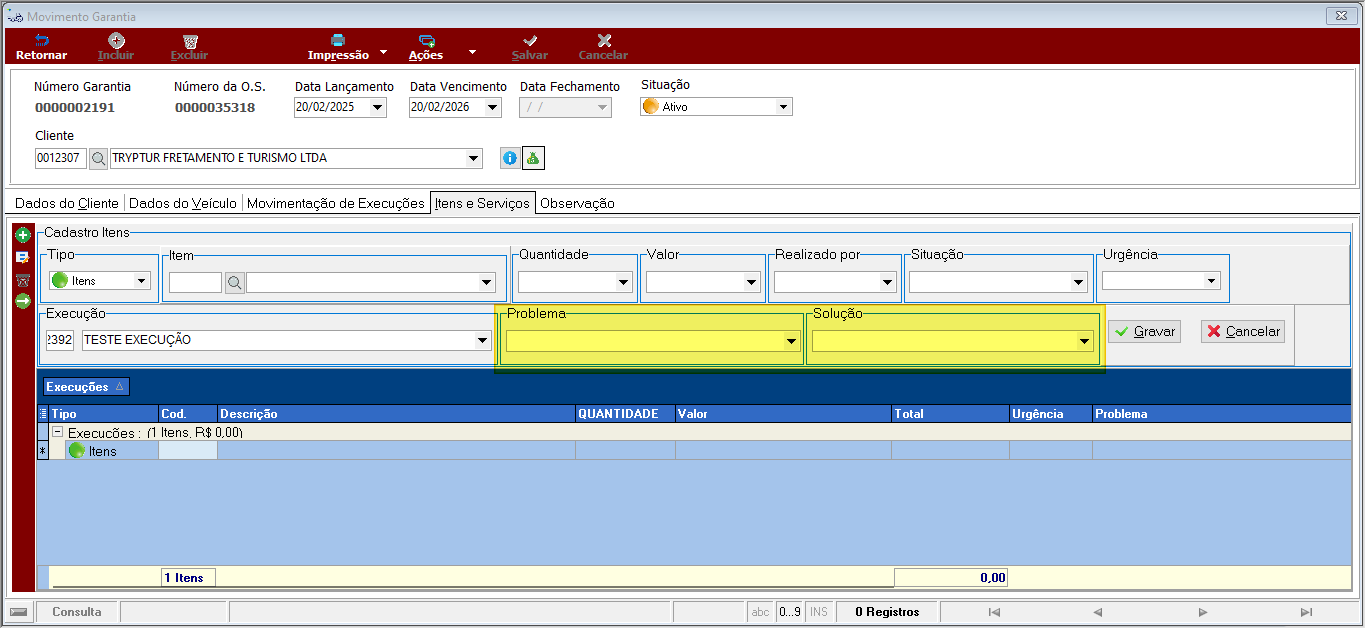Click the Cancelar button beside Gravar
The image size is (1366, 629).
[1243, 331]
